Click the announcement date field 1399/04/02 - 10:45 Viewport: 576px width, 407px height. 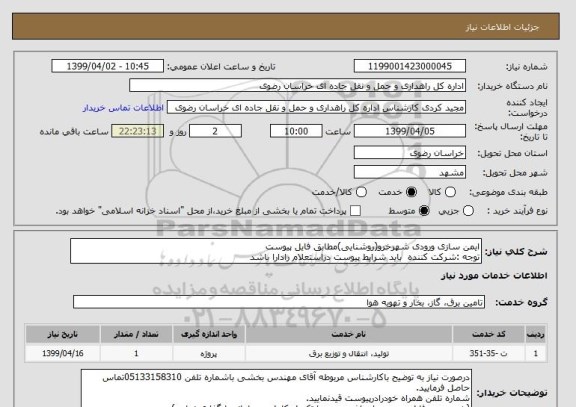pos(108,66)
